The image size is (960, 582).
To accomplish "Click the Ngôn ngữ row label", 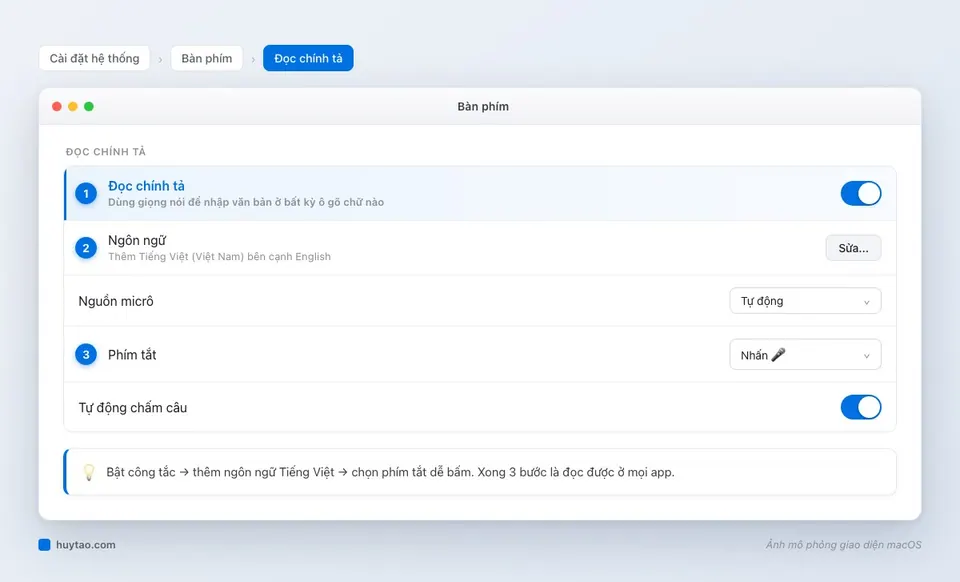I will click(x=137, y=241).
